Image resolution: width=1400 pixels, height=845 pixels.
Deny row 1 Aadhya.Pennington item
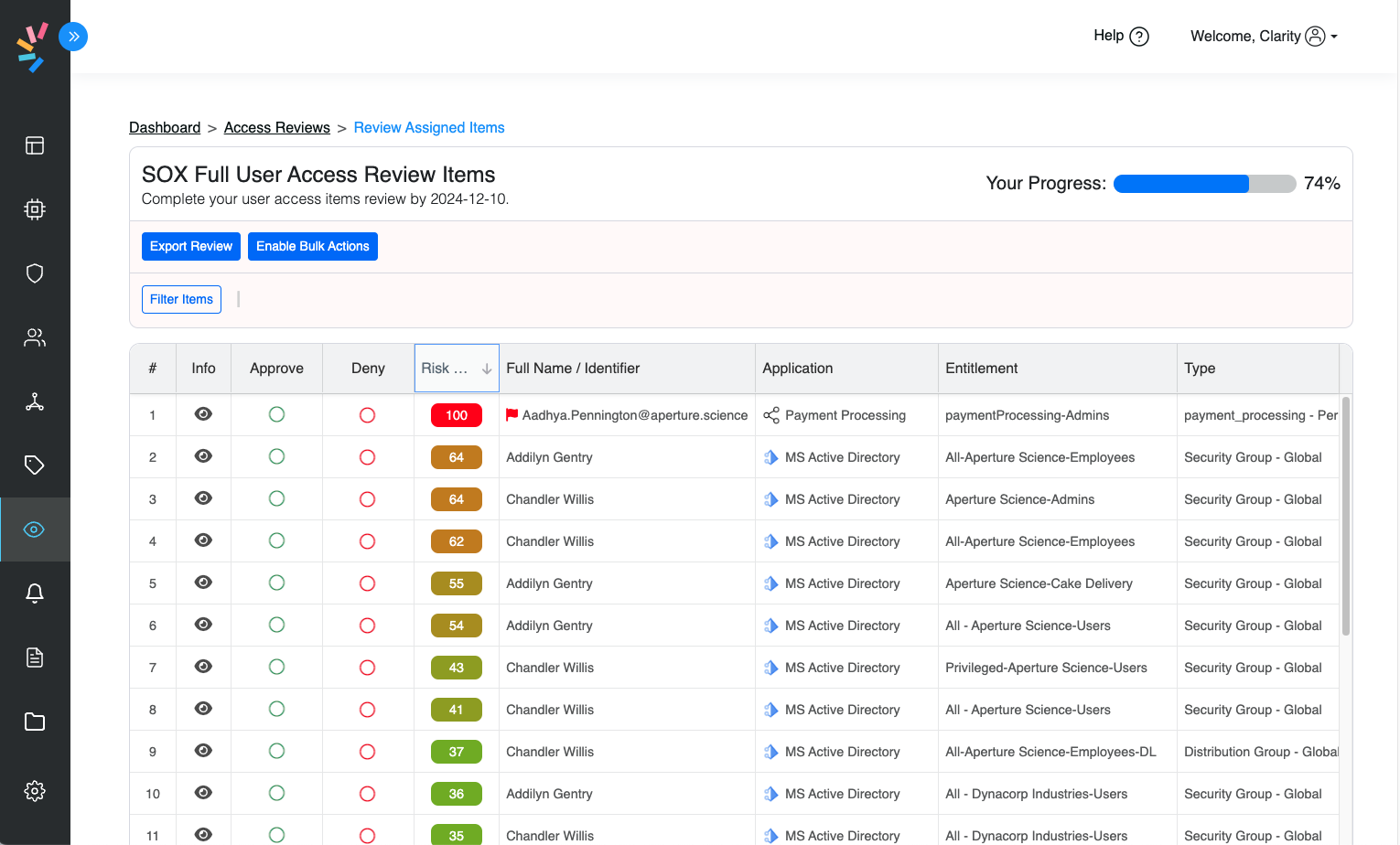pos(367,415)
